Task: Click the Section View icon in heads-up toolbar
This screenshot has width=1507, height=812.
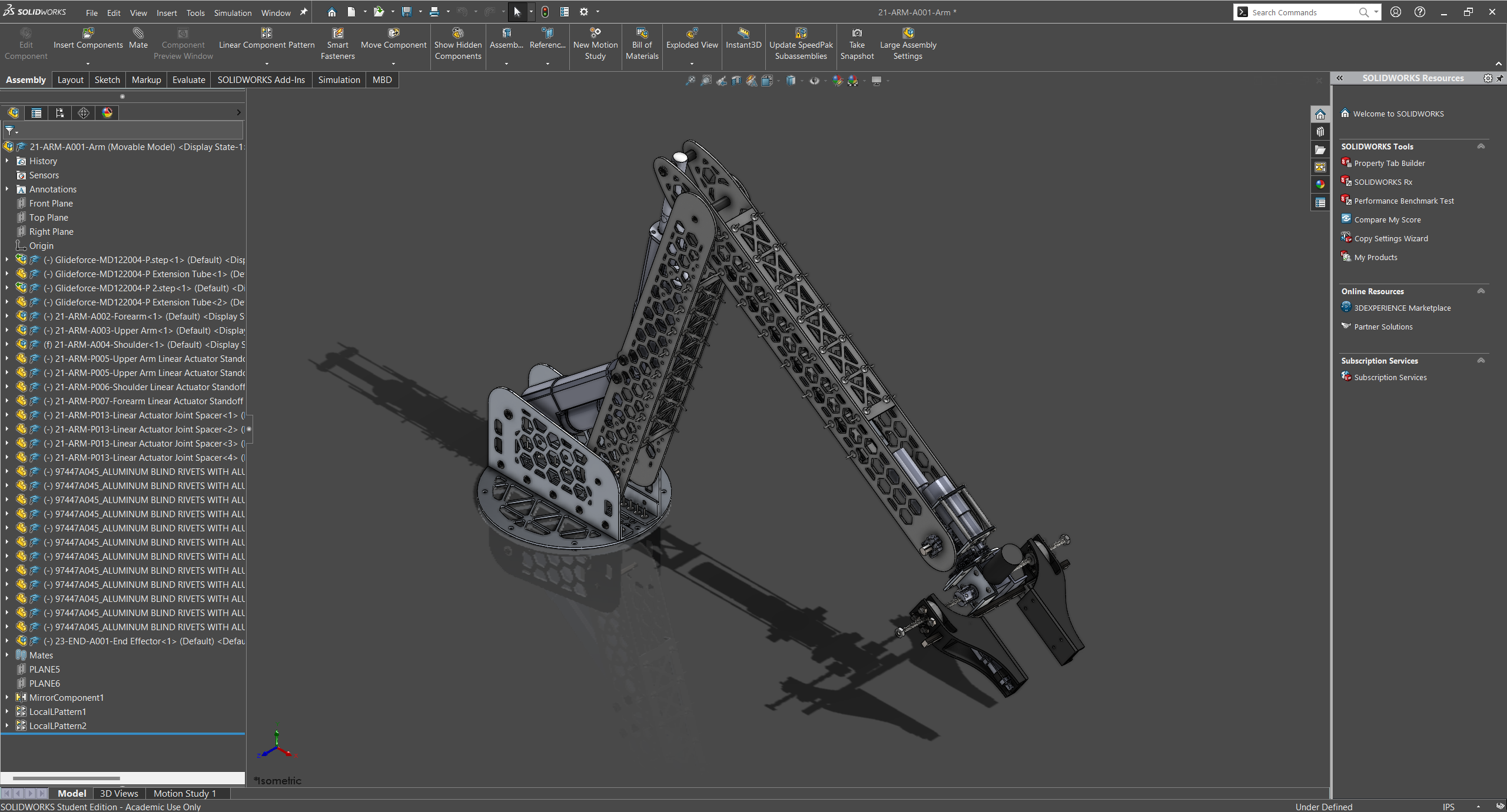Action: (736, 81)
